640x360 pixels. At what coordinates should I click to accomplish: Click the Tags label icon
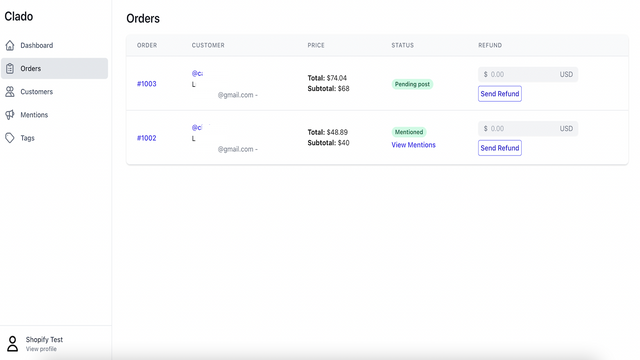coord(10,138)
